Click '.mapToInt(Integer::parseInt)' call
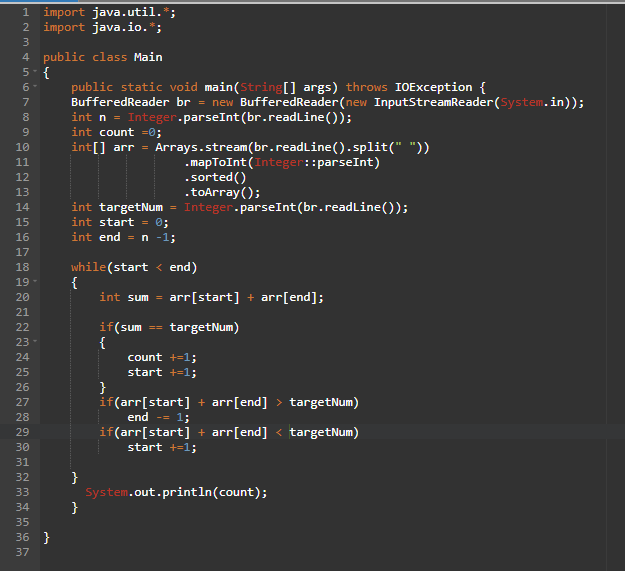 point(282,163)
